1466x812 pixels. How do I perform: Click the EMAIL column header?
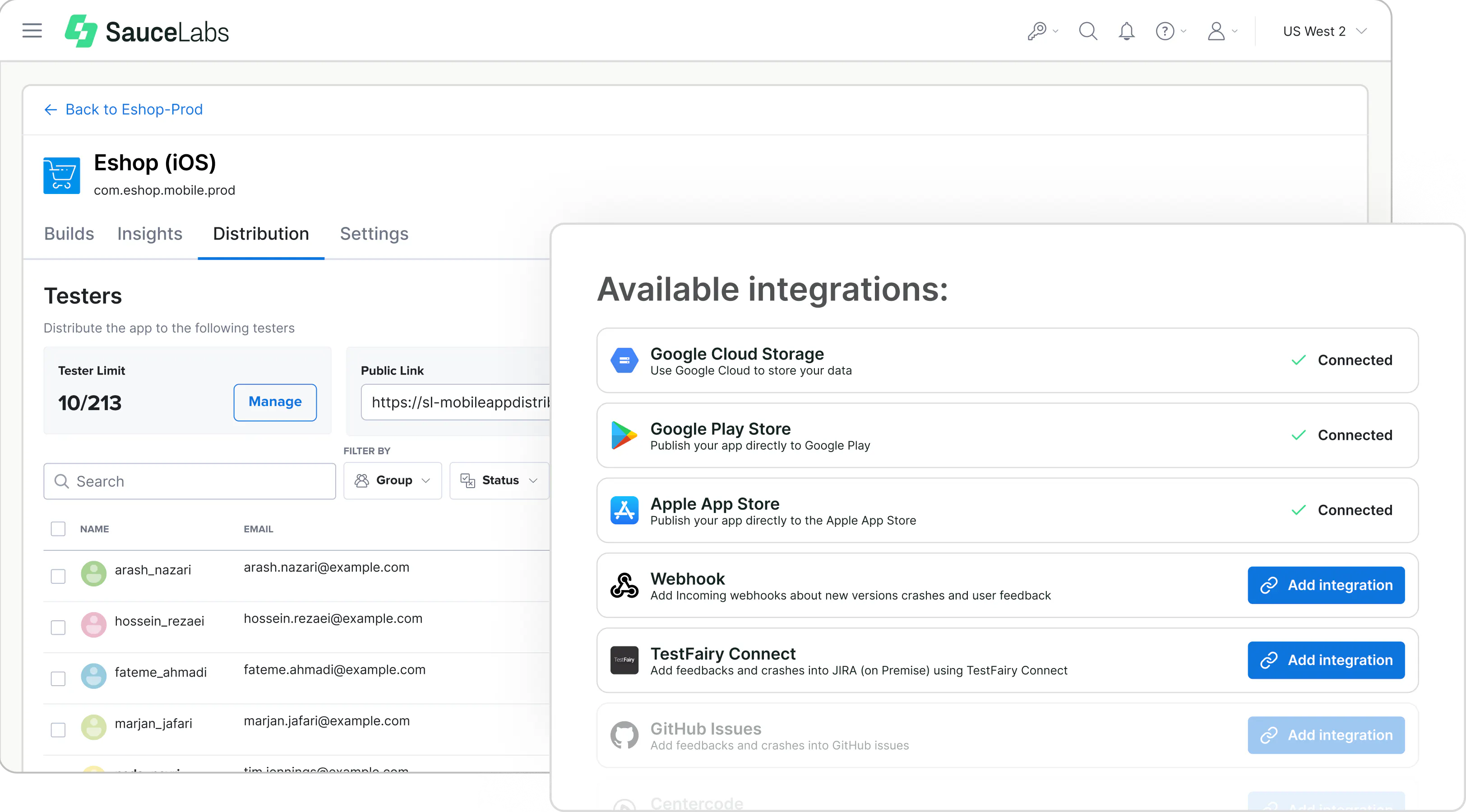tap(259, 529)
